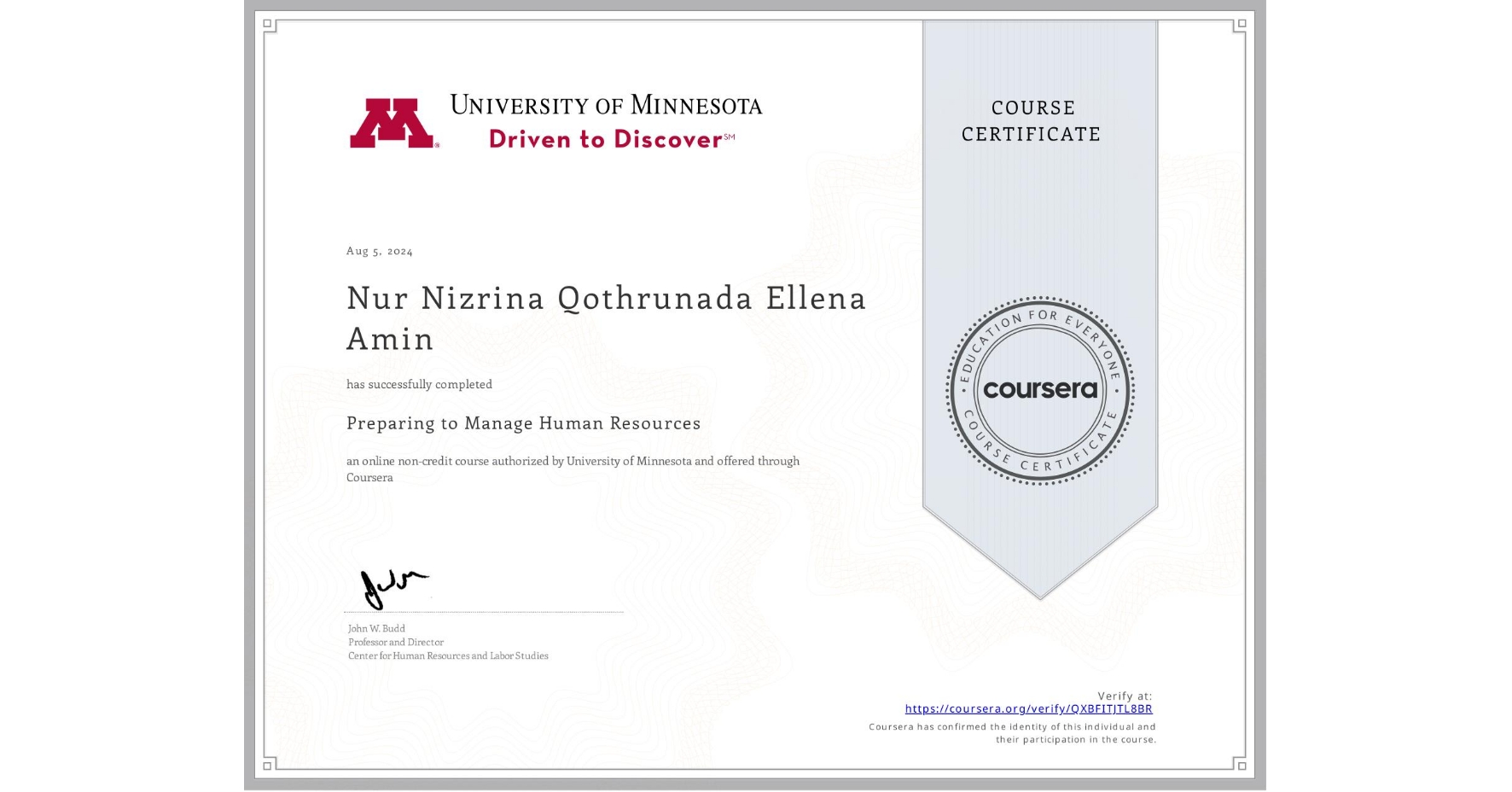Select the Coursera circular certificate seal

(x=1040, y=390)
